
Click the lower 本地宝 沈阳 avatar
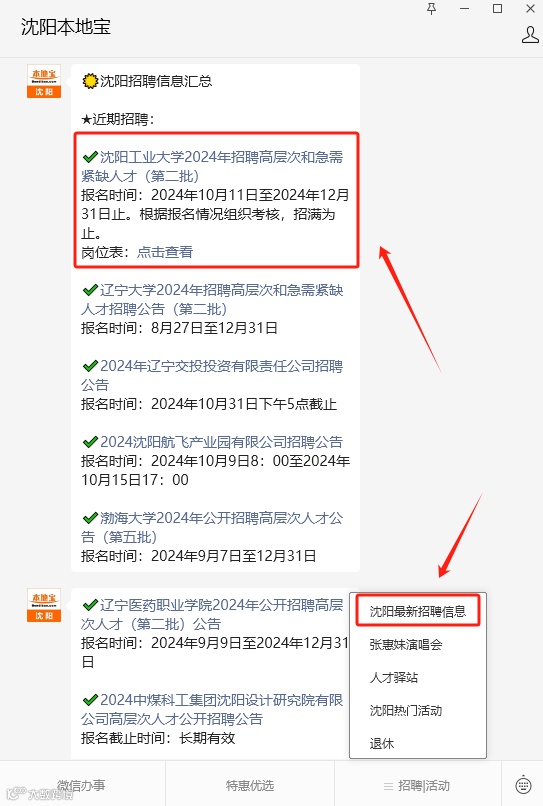[44, 605]
